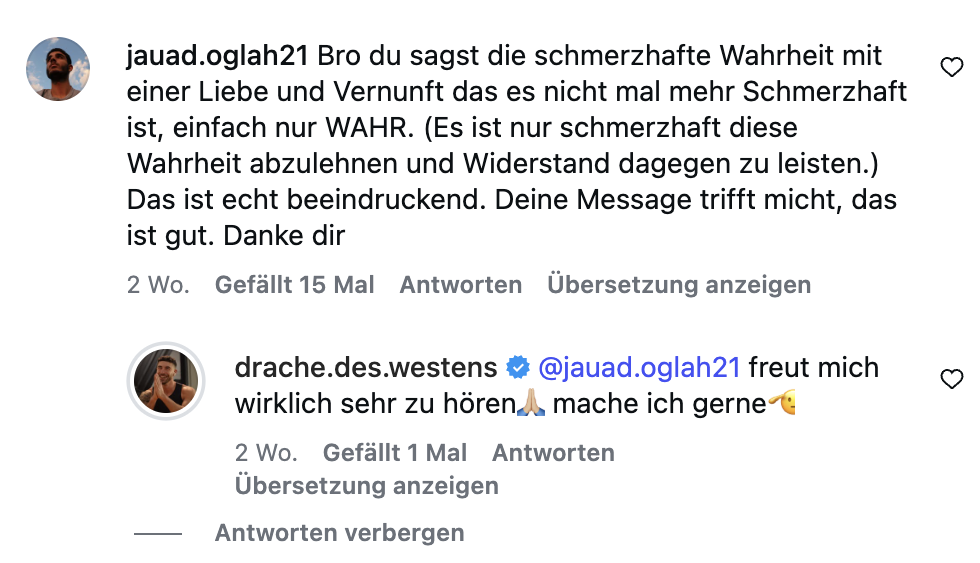The width and height of the screenshot is (980, 563).
Task: Open jauad.oglah21's profile picture
Action: coord(58,70)
